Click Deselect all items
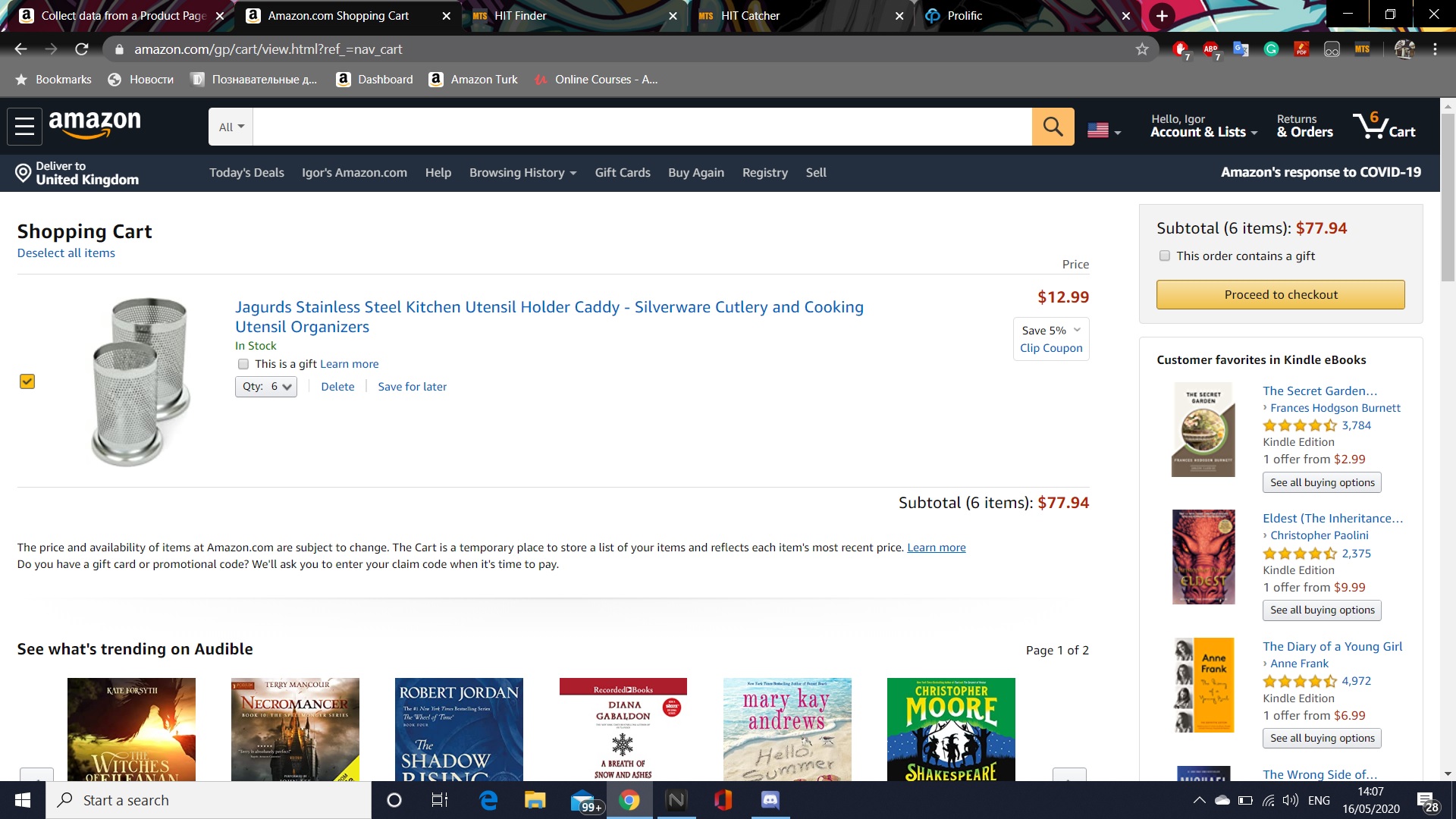The width and height of the screenshot is (1456, 819). [x=66, y=253]
